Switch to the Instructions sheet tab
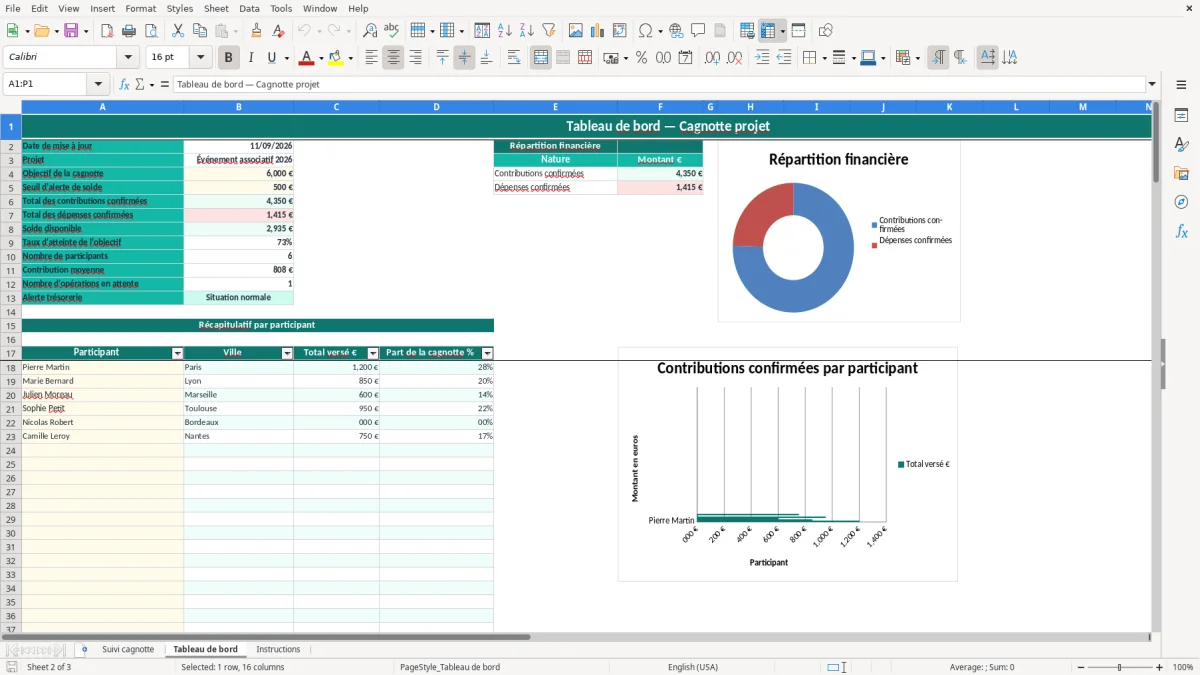This screenshot has height=675, width=1200. coord(278,649)
